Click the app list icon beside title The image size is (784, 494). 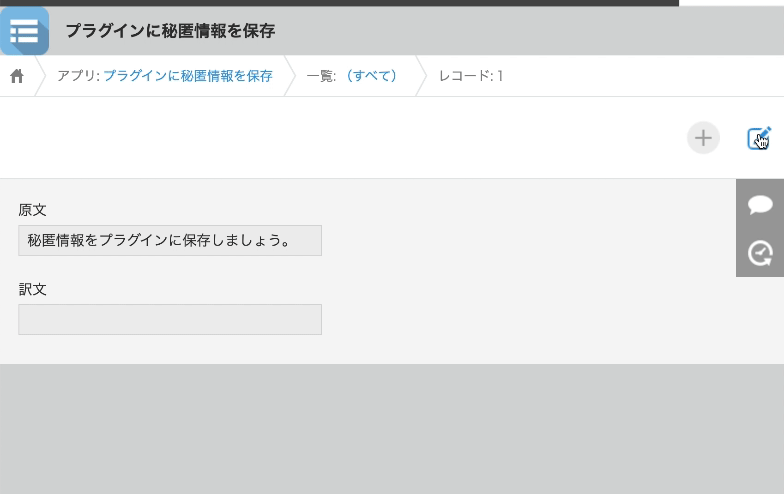pyautogui.click(x=24, y=30)
